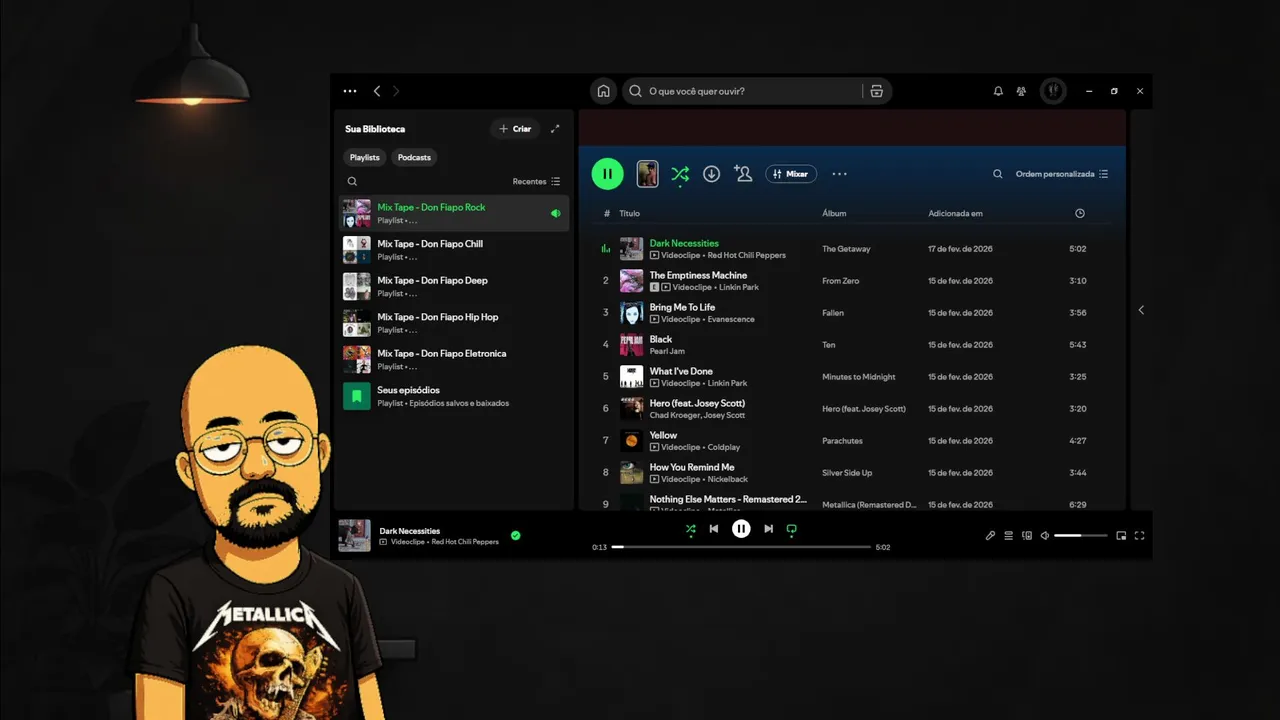Image resolution: width=1280 pixels, height=720 pixels.
Task: Open the user profile avatar
Action: (1052, 91)
